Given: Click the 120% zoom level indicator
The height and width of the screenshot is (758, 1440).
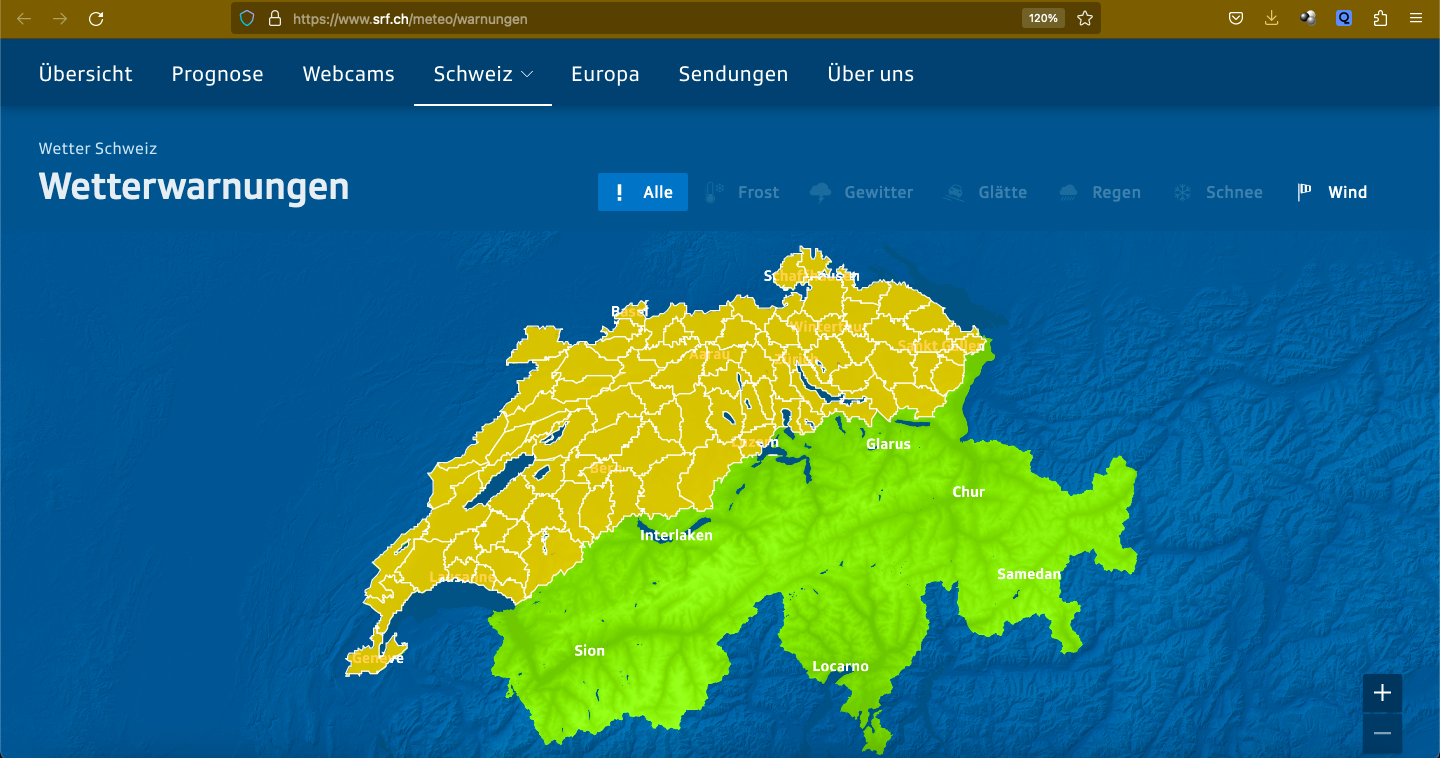Looking at the screenshot, I should coord(1043,18).
